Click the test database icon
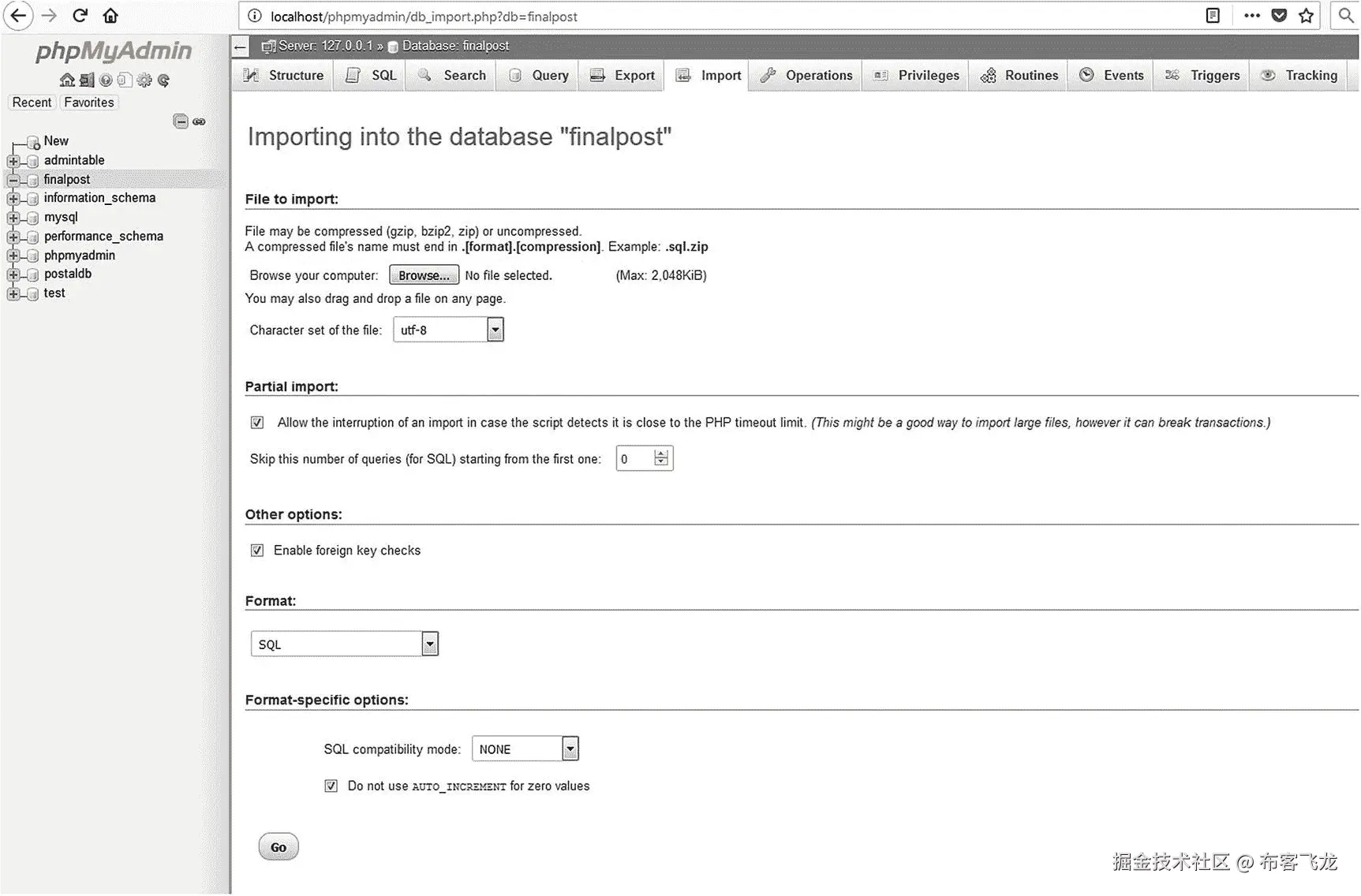The image size is (1361, 896). click(x=32, y=293)
